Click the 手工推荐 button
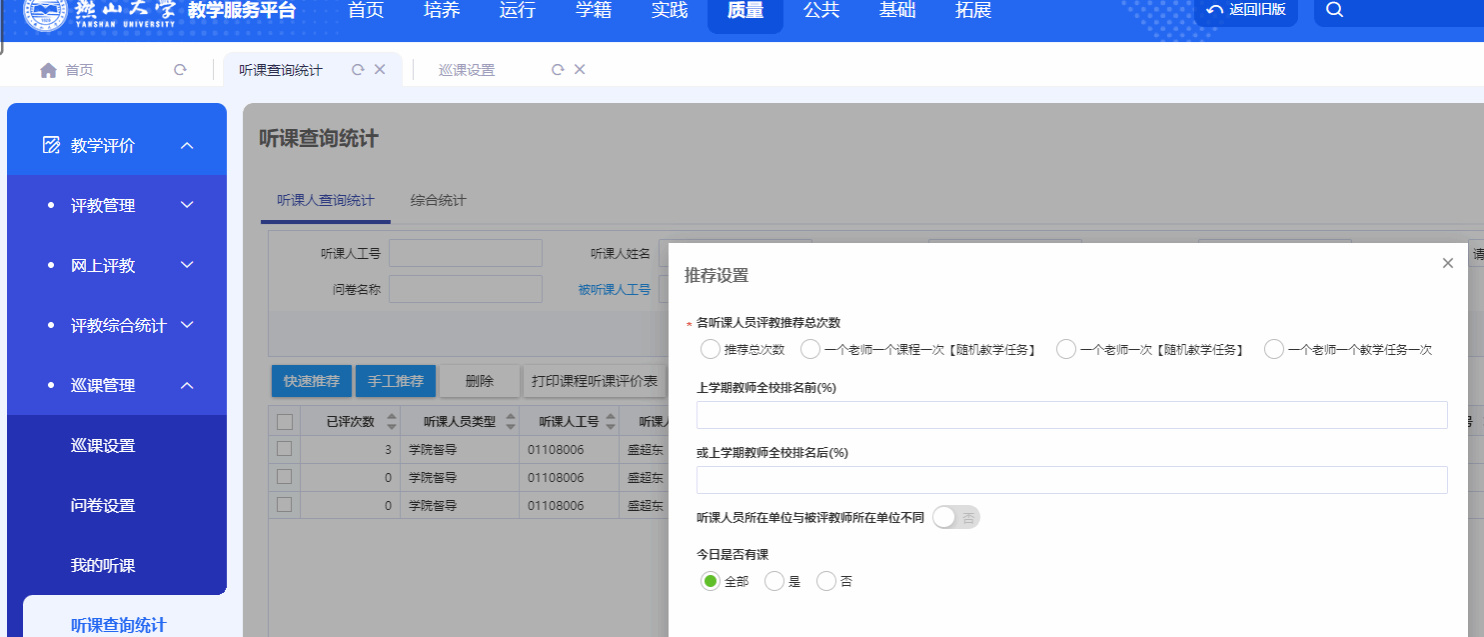The image size is (1484, 637). [395, 381]
